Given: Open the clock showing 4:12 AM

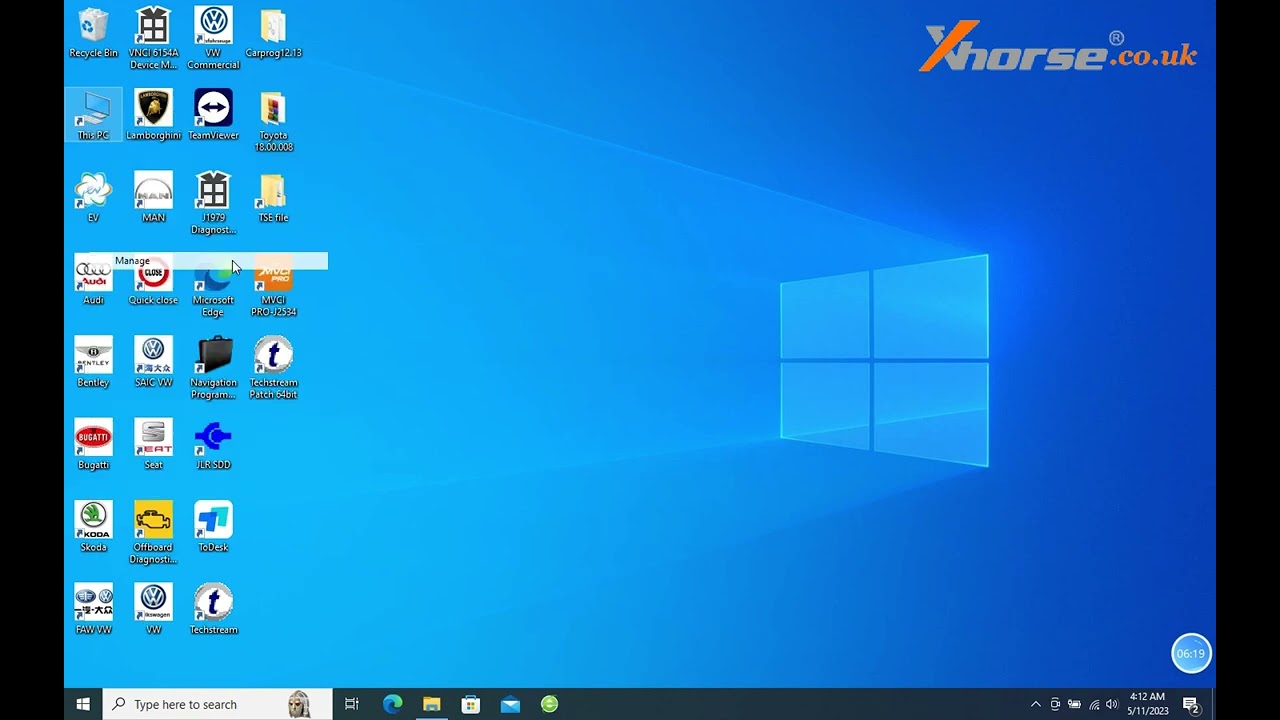Looking at the screenshot, I should pos(1147,704).
